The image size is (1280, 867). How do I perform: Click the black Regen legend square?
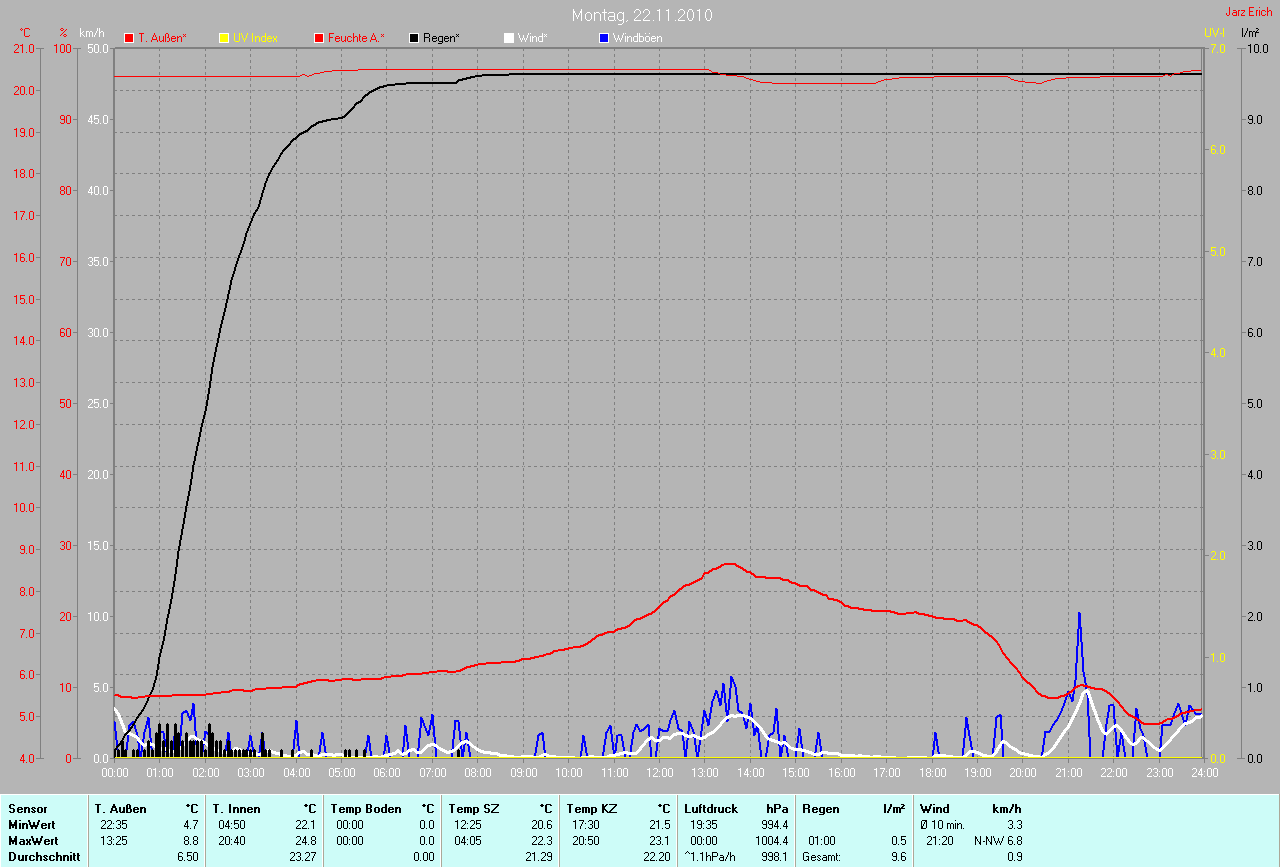(x=414, y=38)
